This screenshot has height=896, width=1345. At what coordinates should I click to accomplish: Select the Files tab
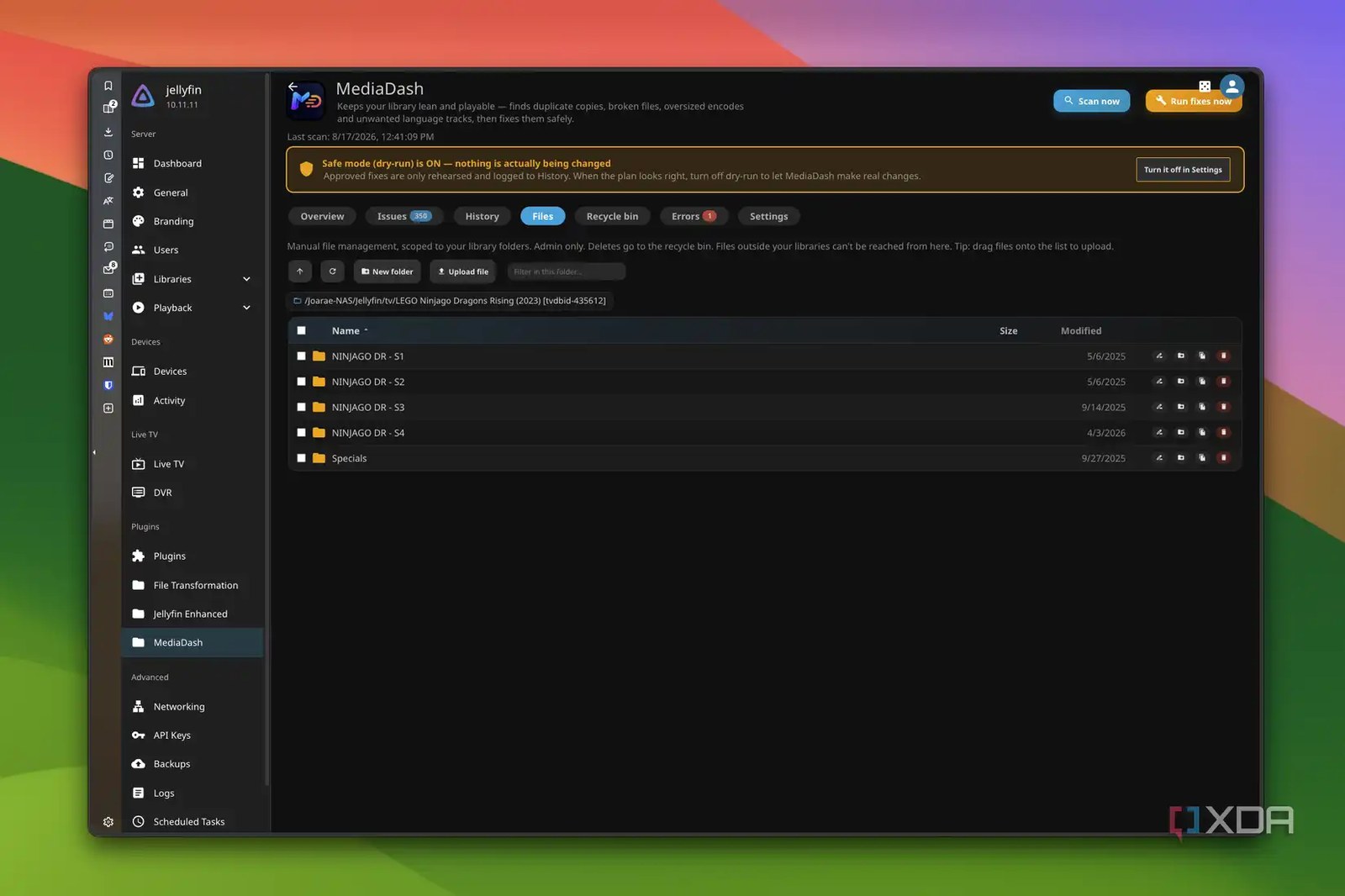coord(542,216)
